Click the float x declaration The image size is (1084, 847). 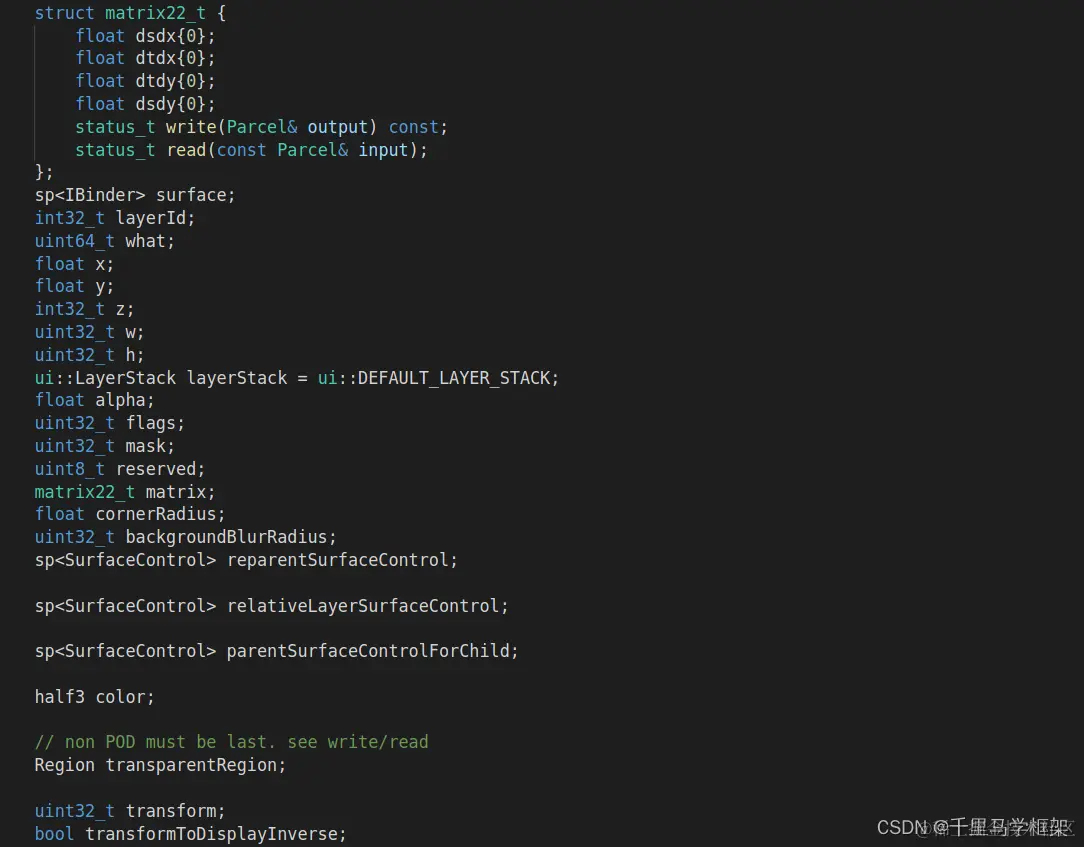click(x=74, y=263)
